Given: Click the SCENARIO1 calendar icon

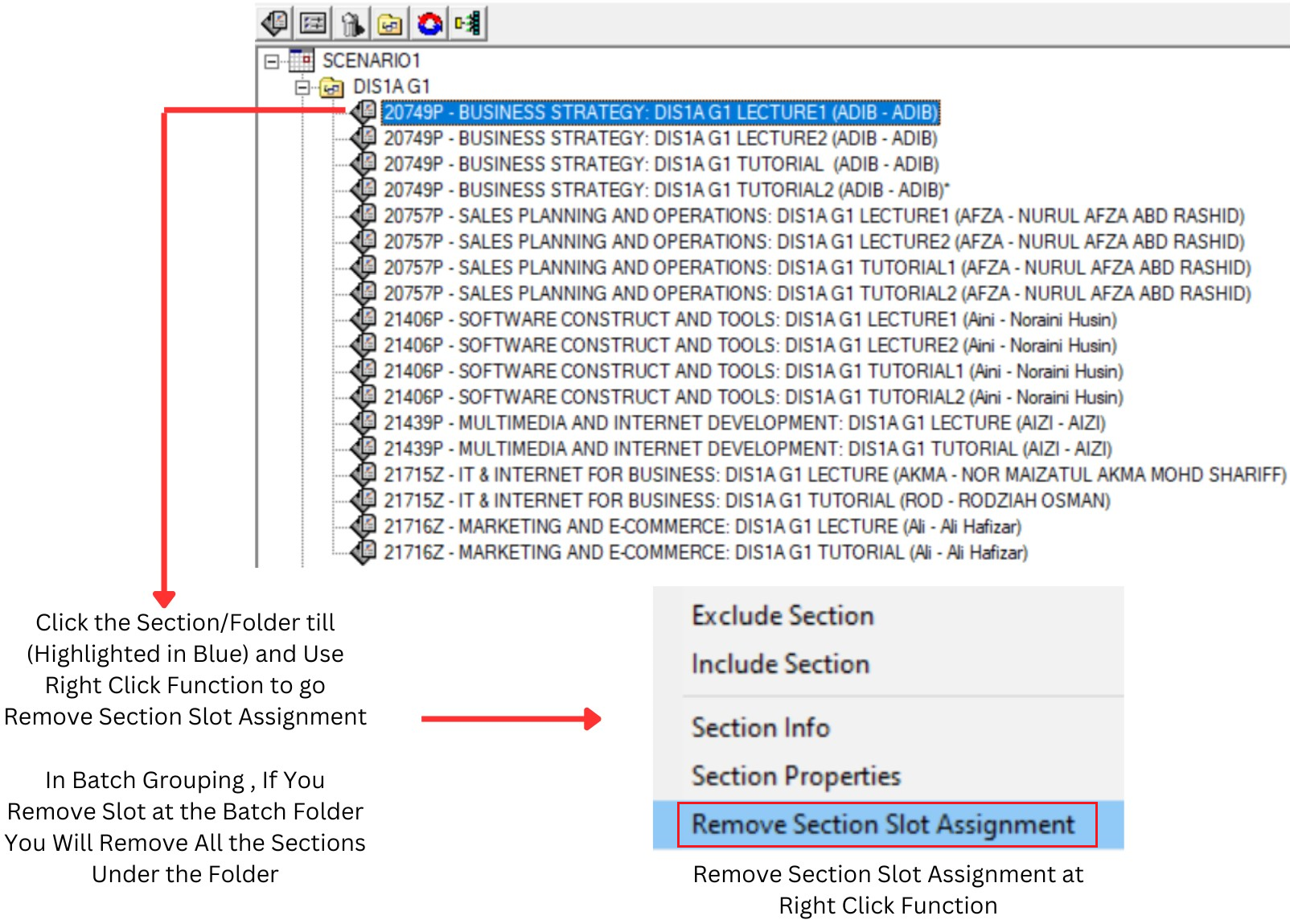Looking at the screenshot, I should [302, 60].
